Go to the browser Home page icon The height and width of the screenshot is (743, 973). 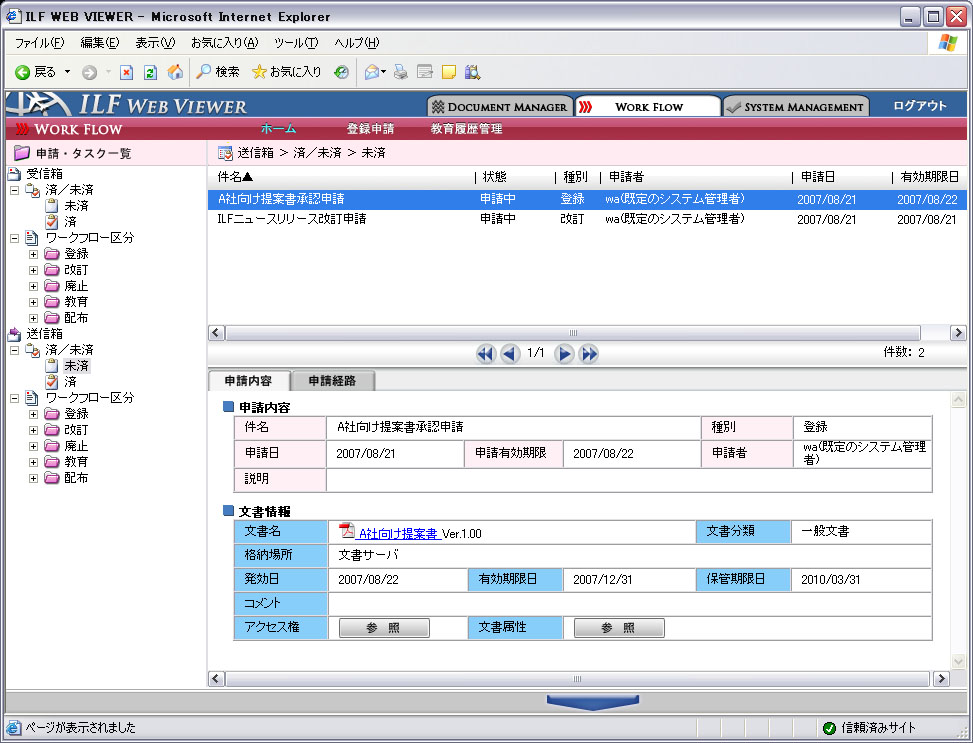click(175, 72)
